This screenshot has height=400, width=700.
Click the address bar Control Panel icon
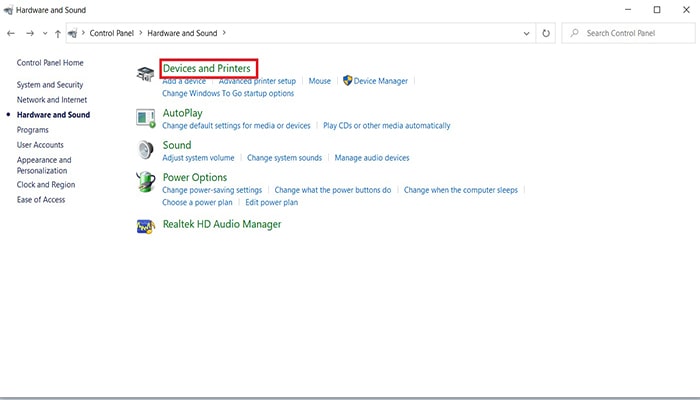point(72,33)
